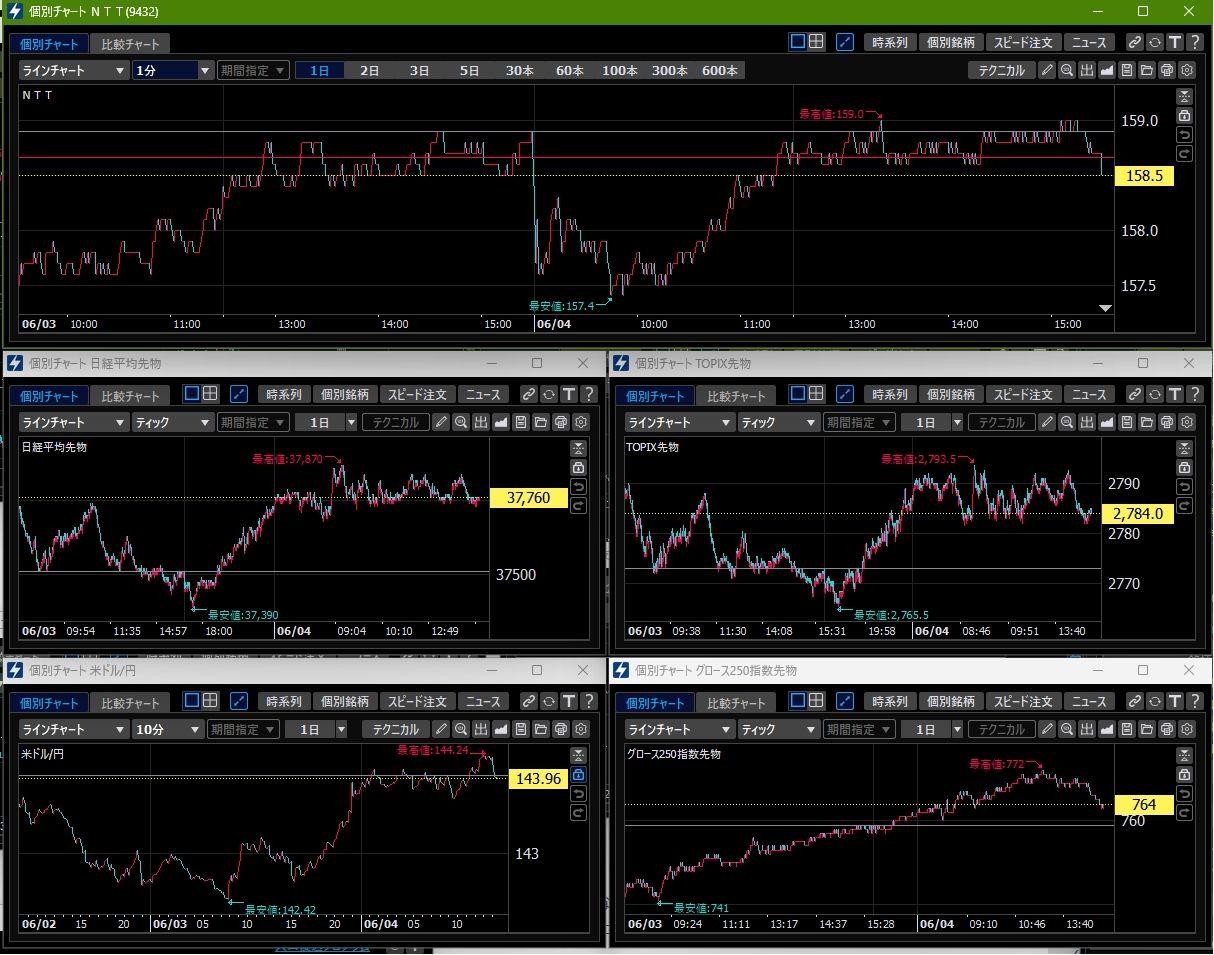This screenshot has width=1214, height=955.
Task: Open settings gear in the TOPIX先物 chart
Action: [1187, 422]
